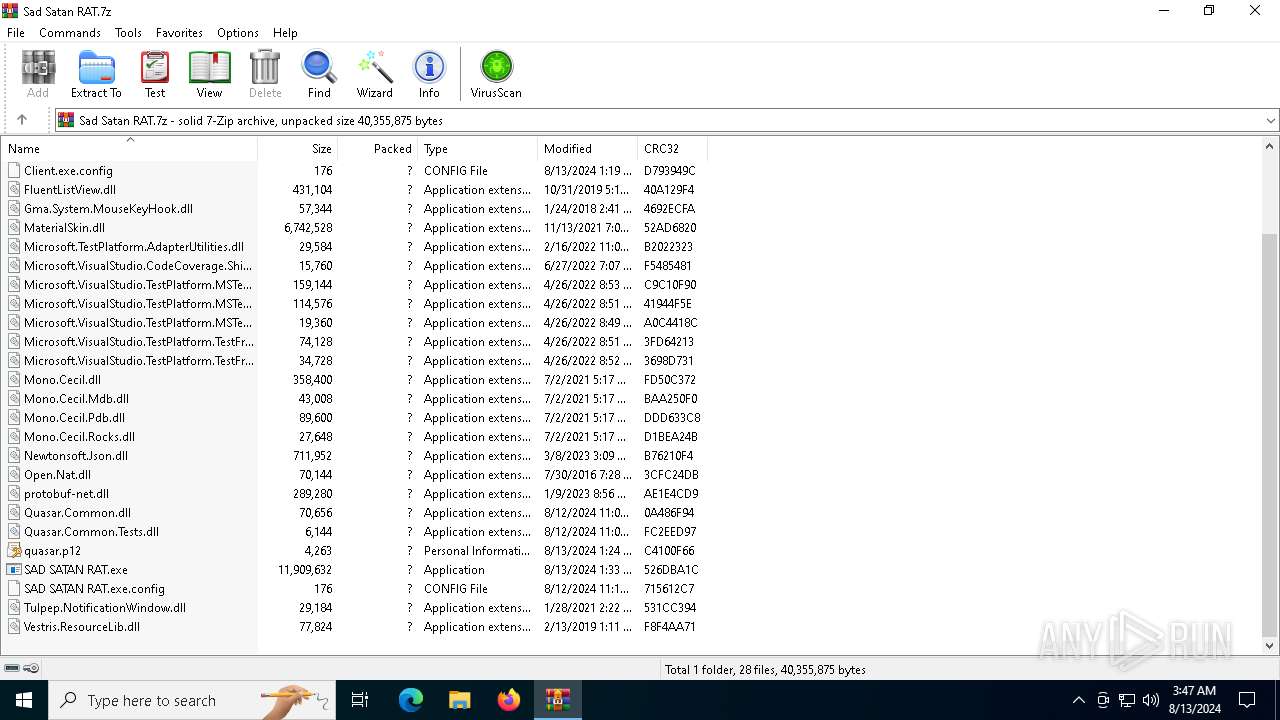Select Quasar.Common.Tests.dll file
The image size is (1280, 720).
click(91, 532)
